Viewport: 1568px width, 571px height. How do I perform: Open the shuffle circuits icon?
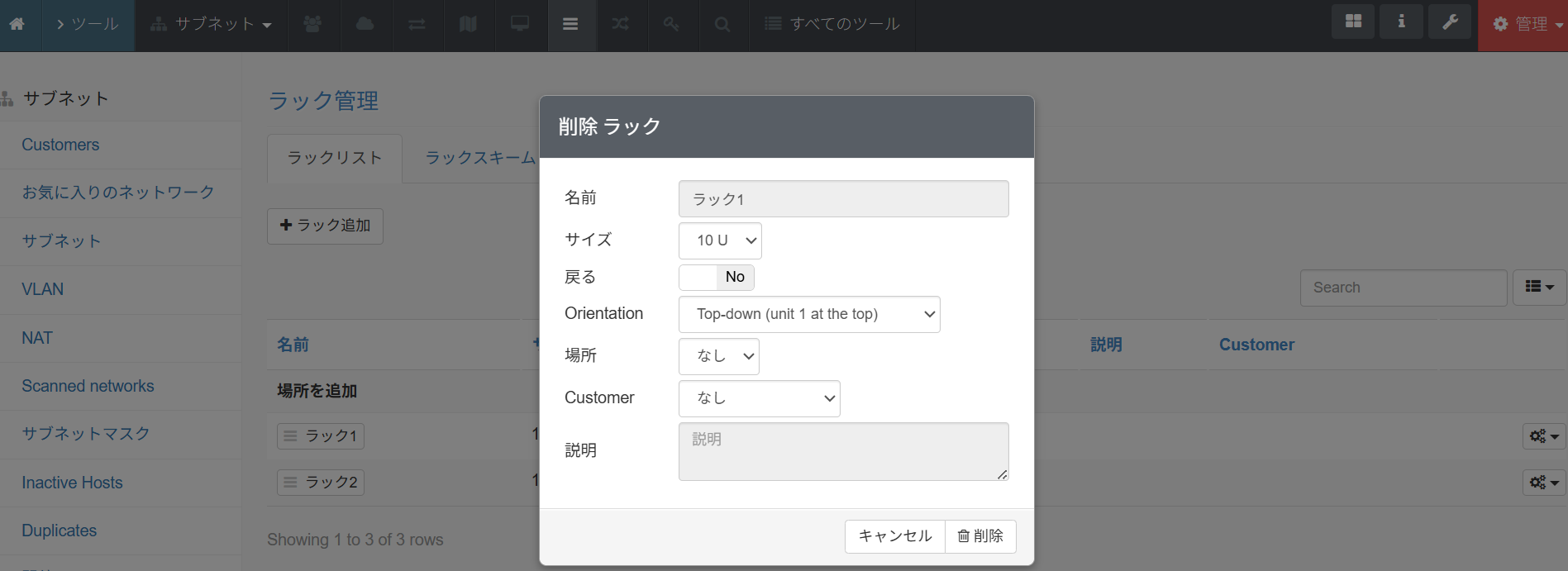click(x=621, y=24)
